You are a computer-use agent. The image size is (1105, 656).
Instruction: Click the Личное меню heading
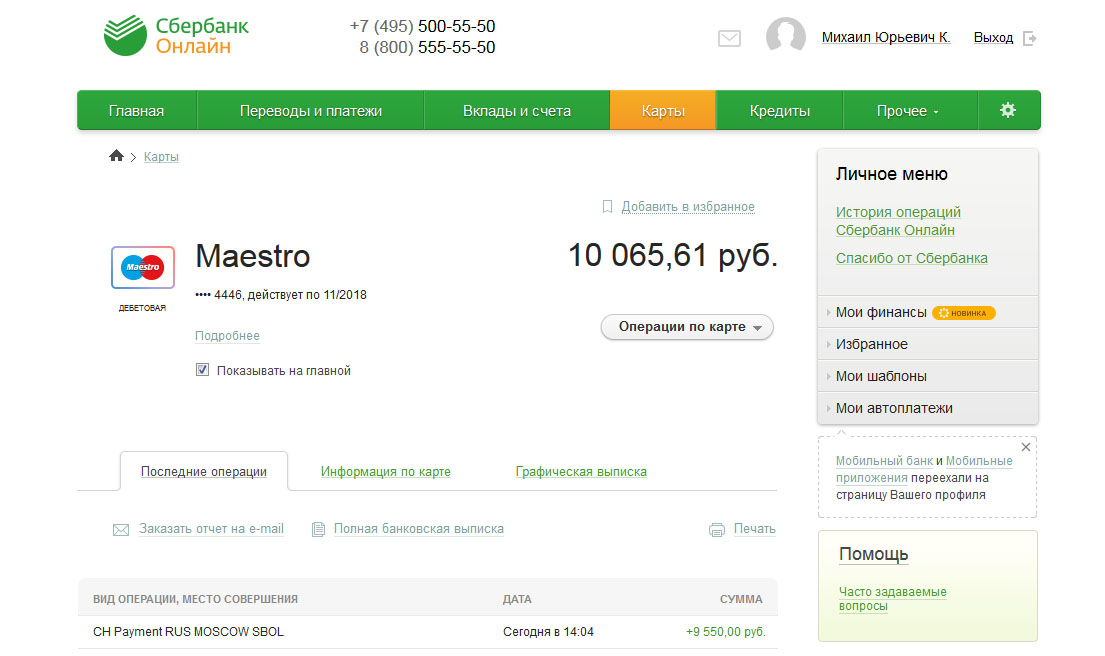tap(891, 174)
